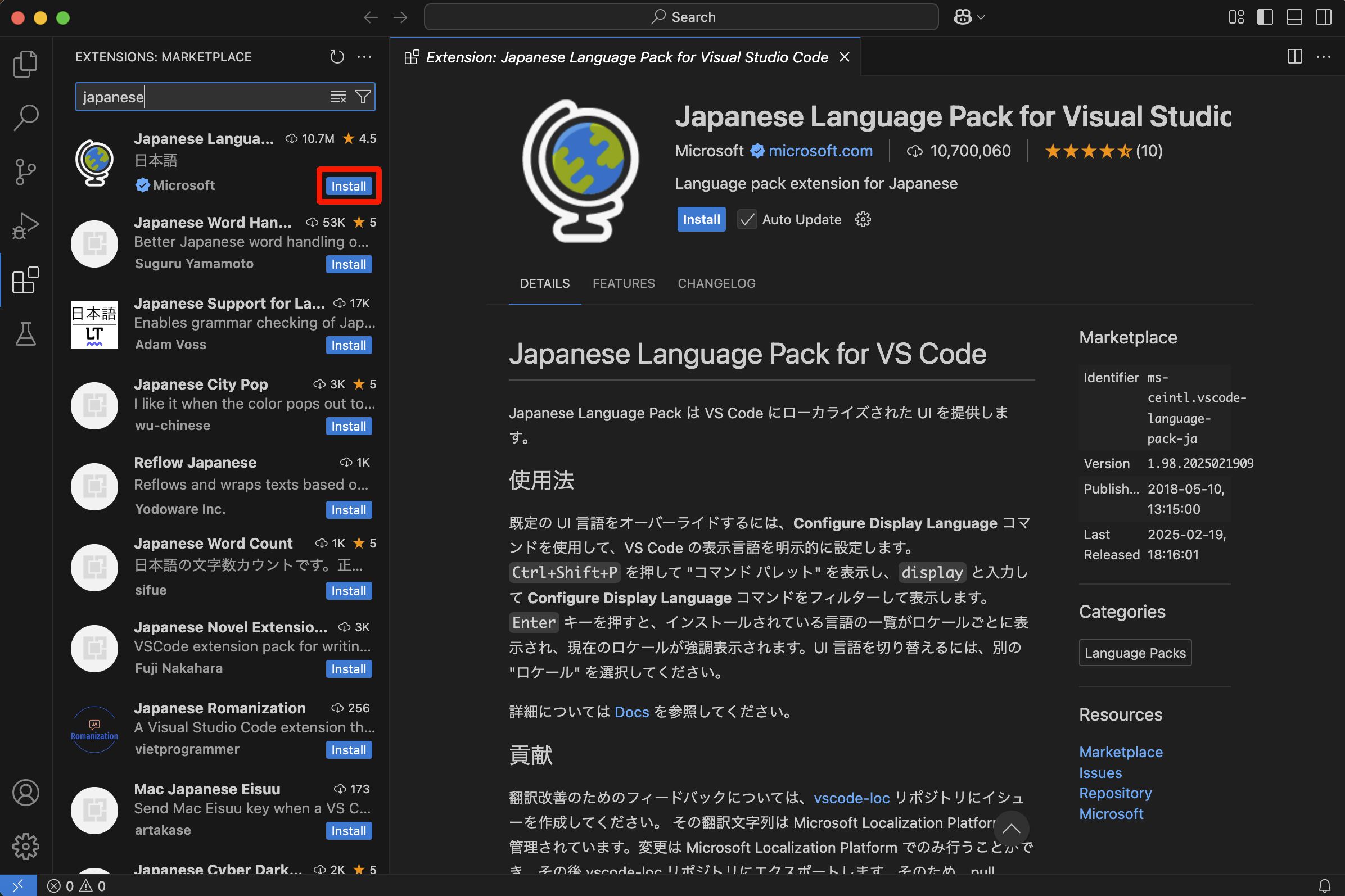Go forward in navigation history
The height and width of the screenshot is (896, 1345).
(x=401, y=17)
